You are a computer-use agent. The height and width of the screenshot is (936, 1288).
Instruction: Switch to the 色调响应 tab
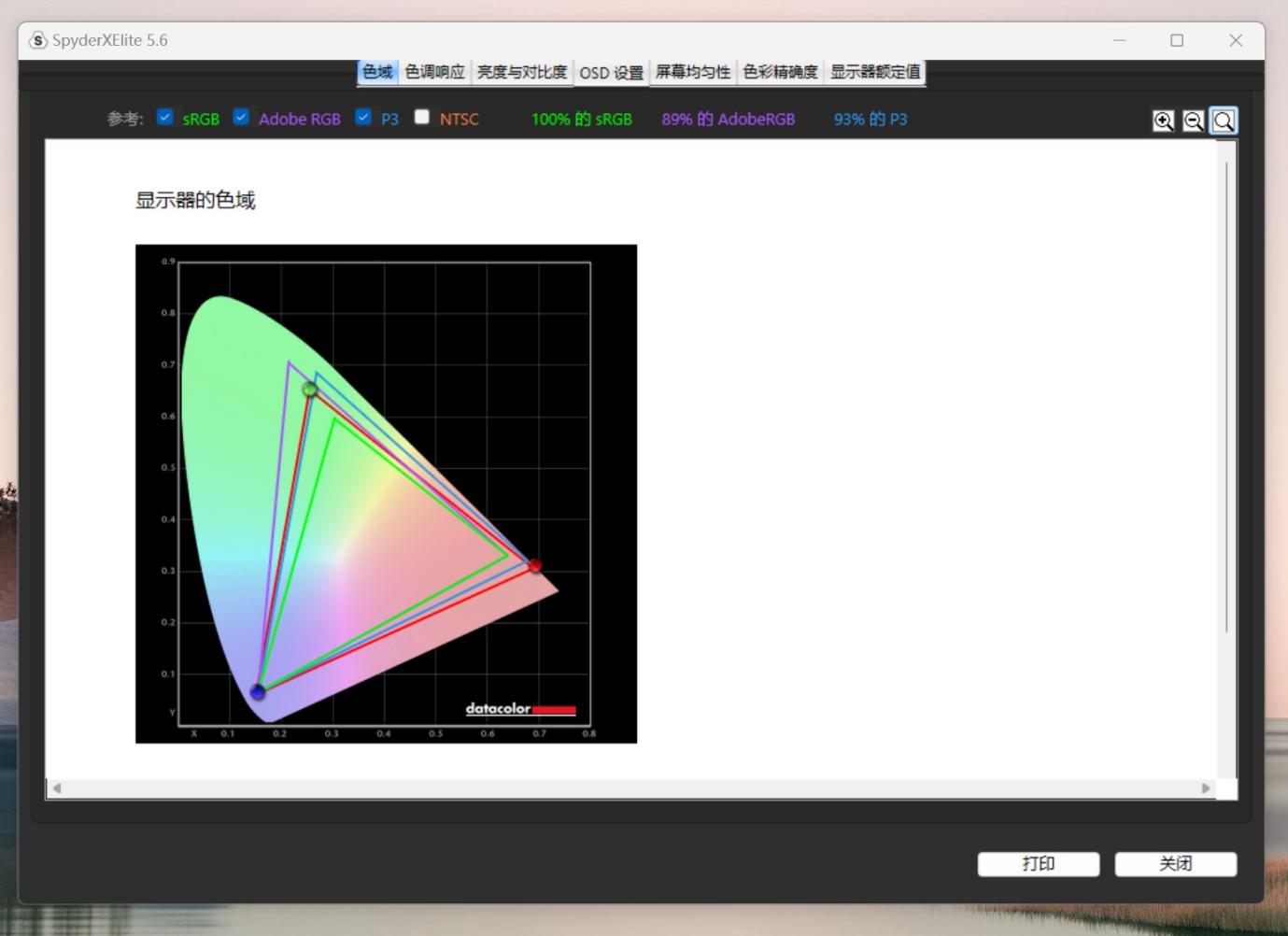(434, 72)
